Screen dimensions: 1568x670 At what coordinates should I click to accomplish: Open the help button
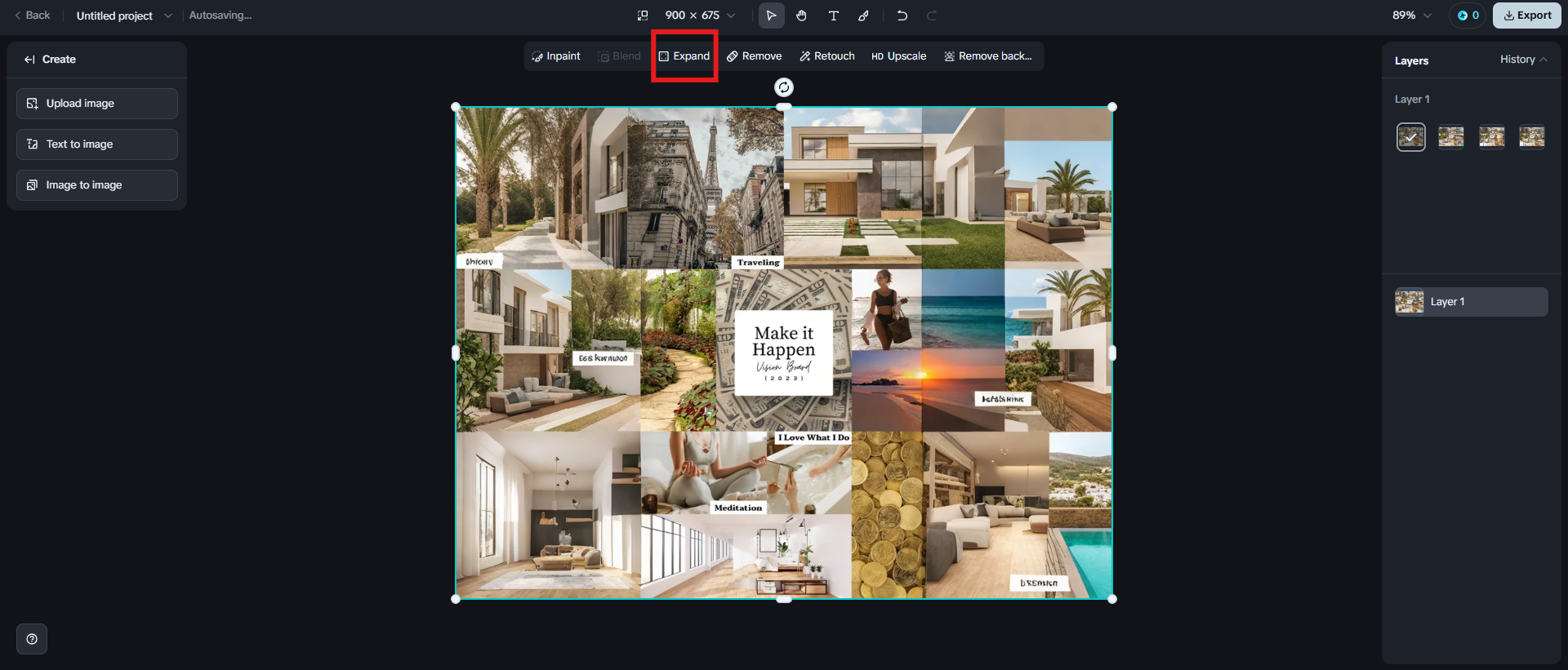coord(32,639)
